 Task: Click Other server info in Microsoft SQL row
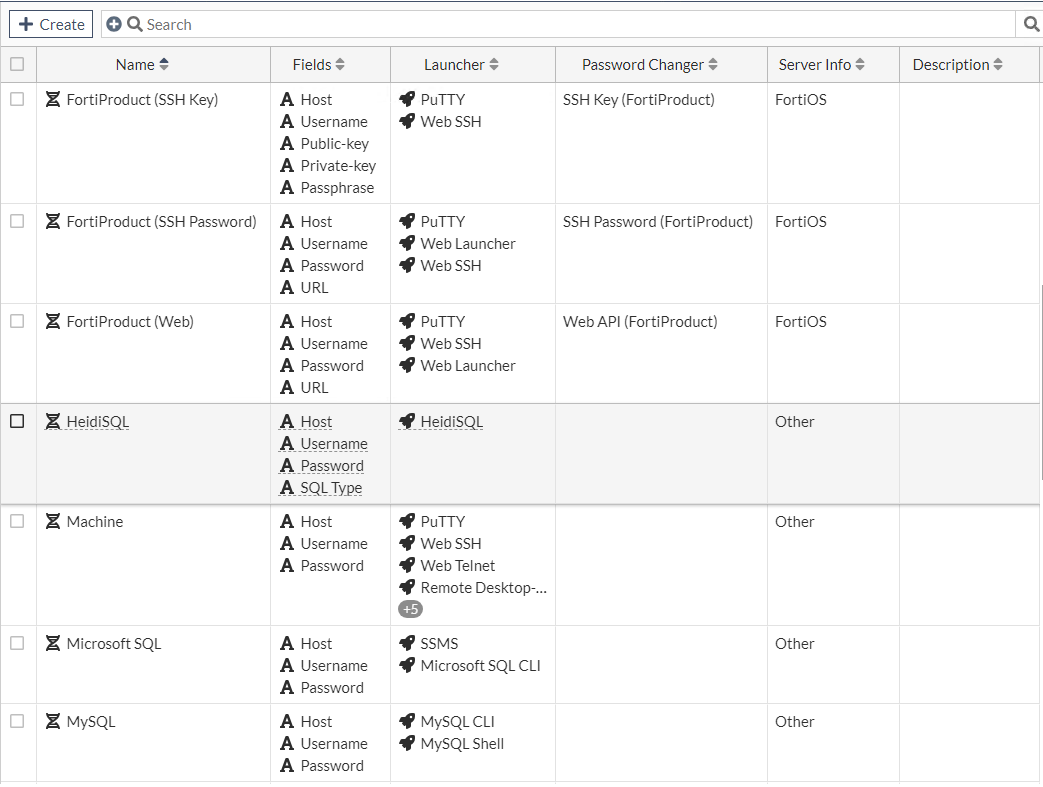[795, 644]
